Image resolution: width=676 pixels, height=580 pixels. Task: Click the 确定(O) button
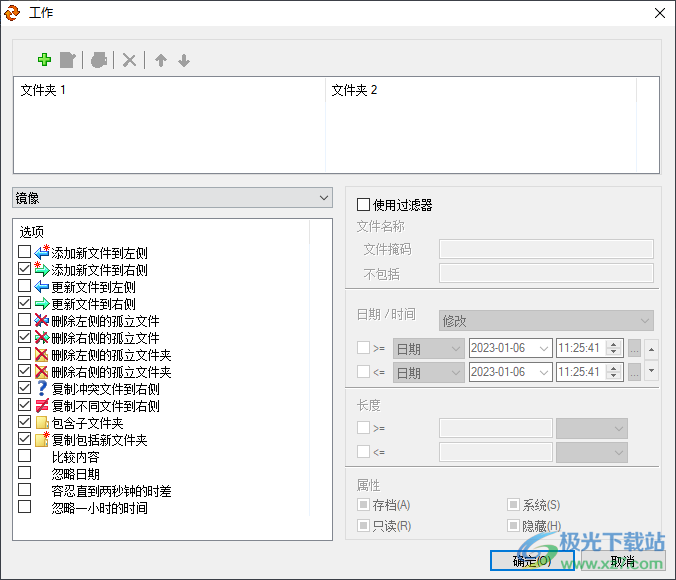click(x=532, y=561)
